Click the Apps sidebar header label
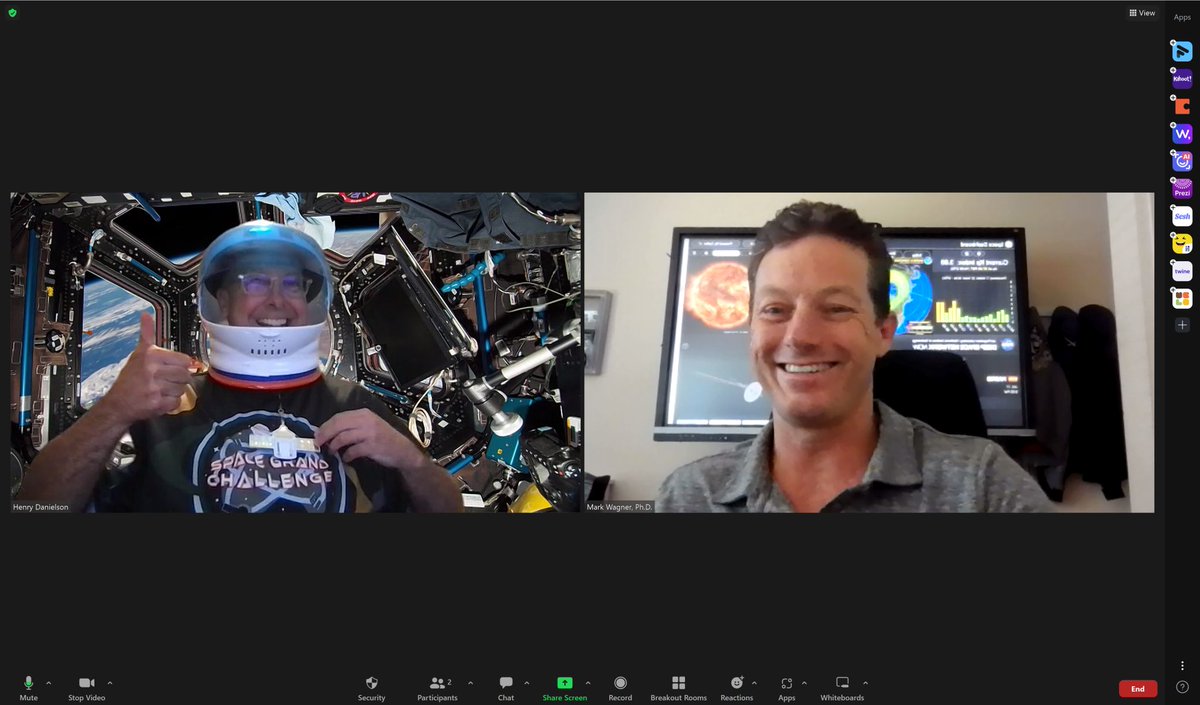The height and width of the screenshot is (705, 1200). click(1182, 17)
